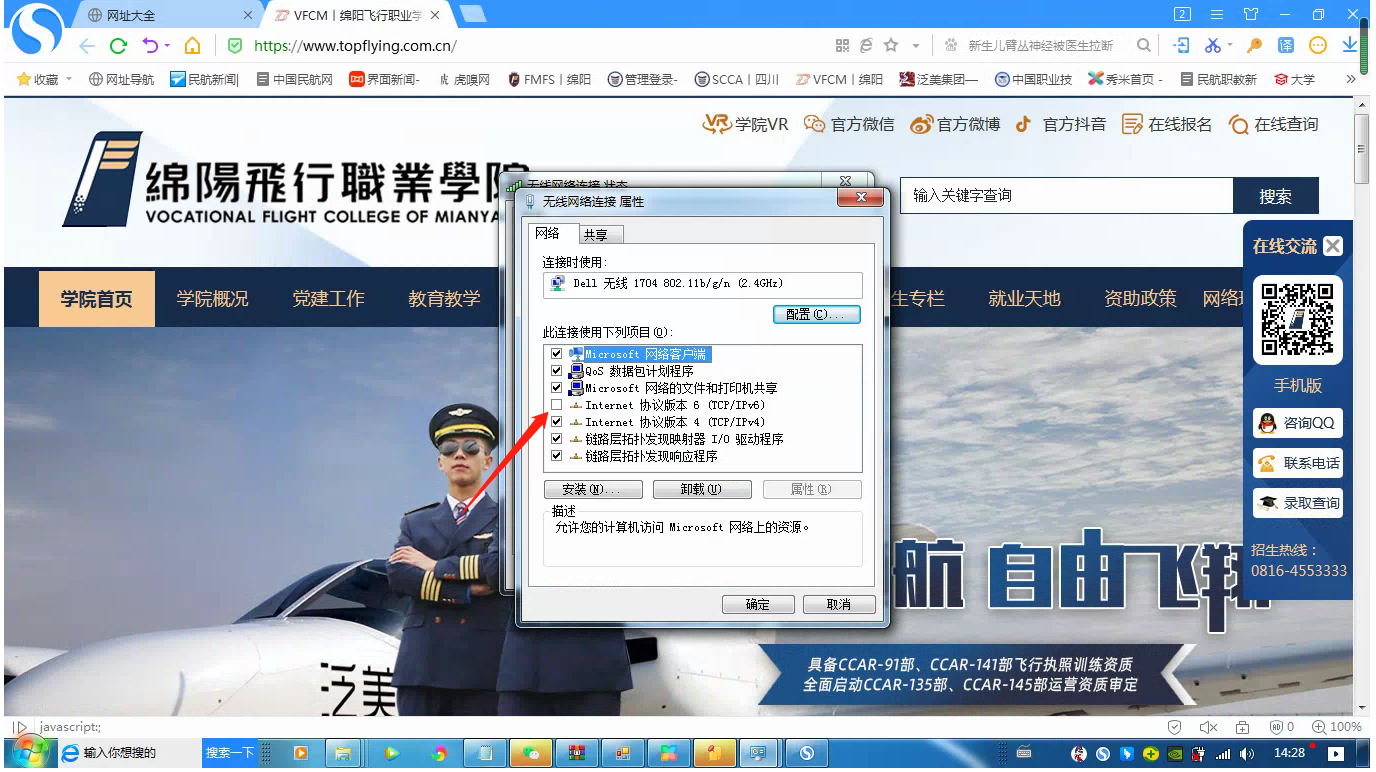The image size is (1376, 772).
Task: Click the keyword search input field
Action: (x=1066, y=196)
